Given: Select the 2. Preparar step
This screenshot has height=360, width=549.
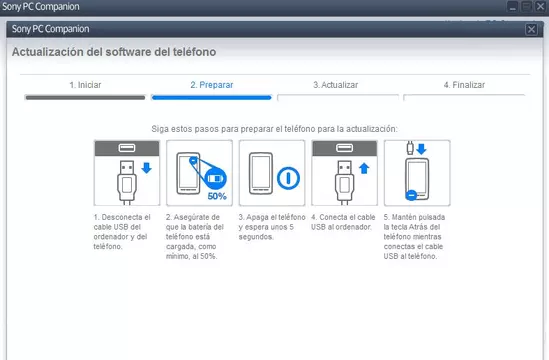Looking at the screenshot, I should click(x=211, y=85).
